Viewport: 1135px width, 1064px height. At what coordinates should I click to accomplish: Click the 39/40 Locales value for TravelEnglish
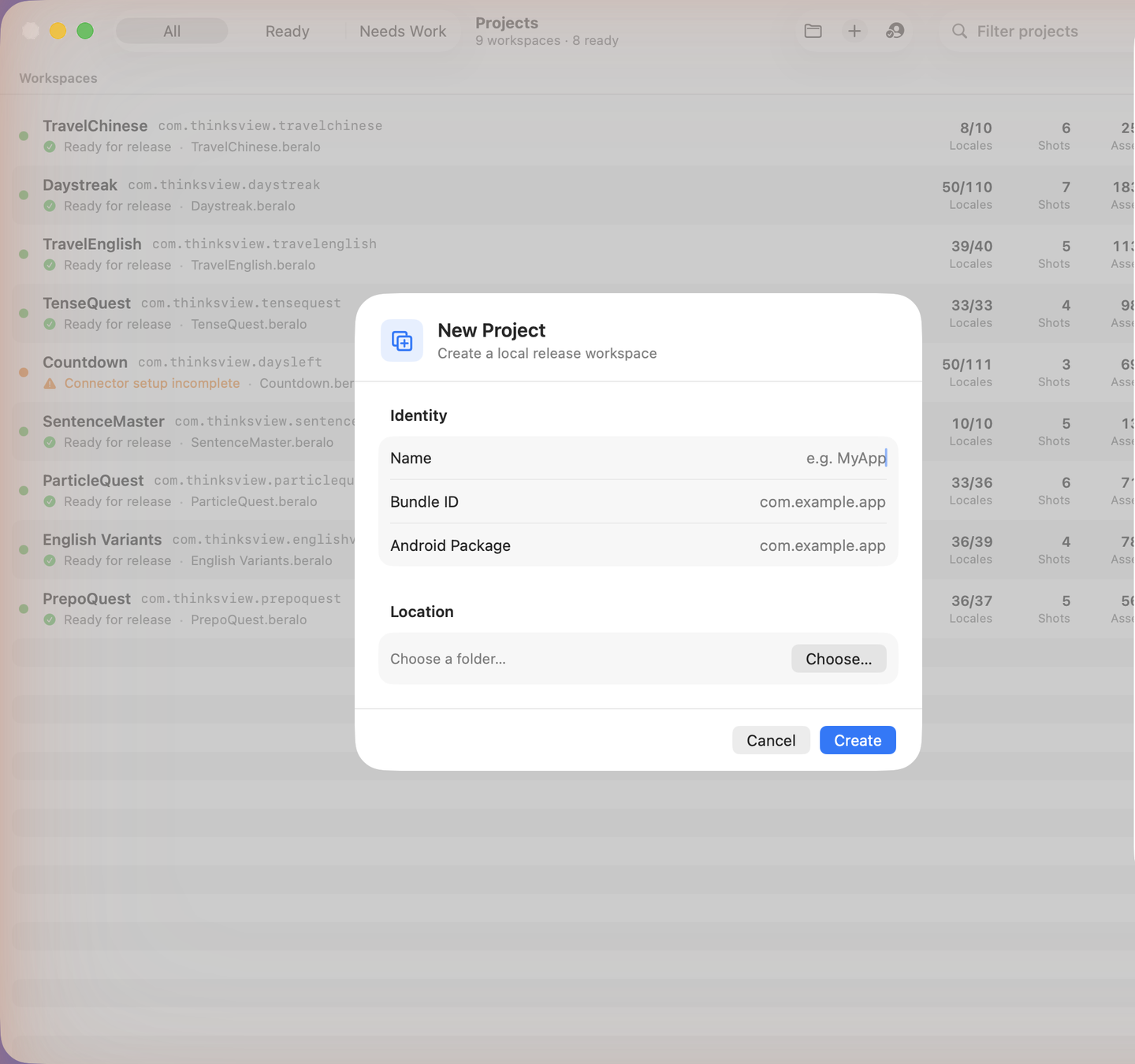[972, 246]
